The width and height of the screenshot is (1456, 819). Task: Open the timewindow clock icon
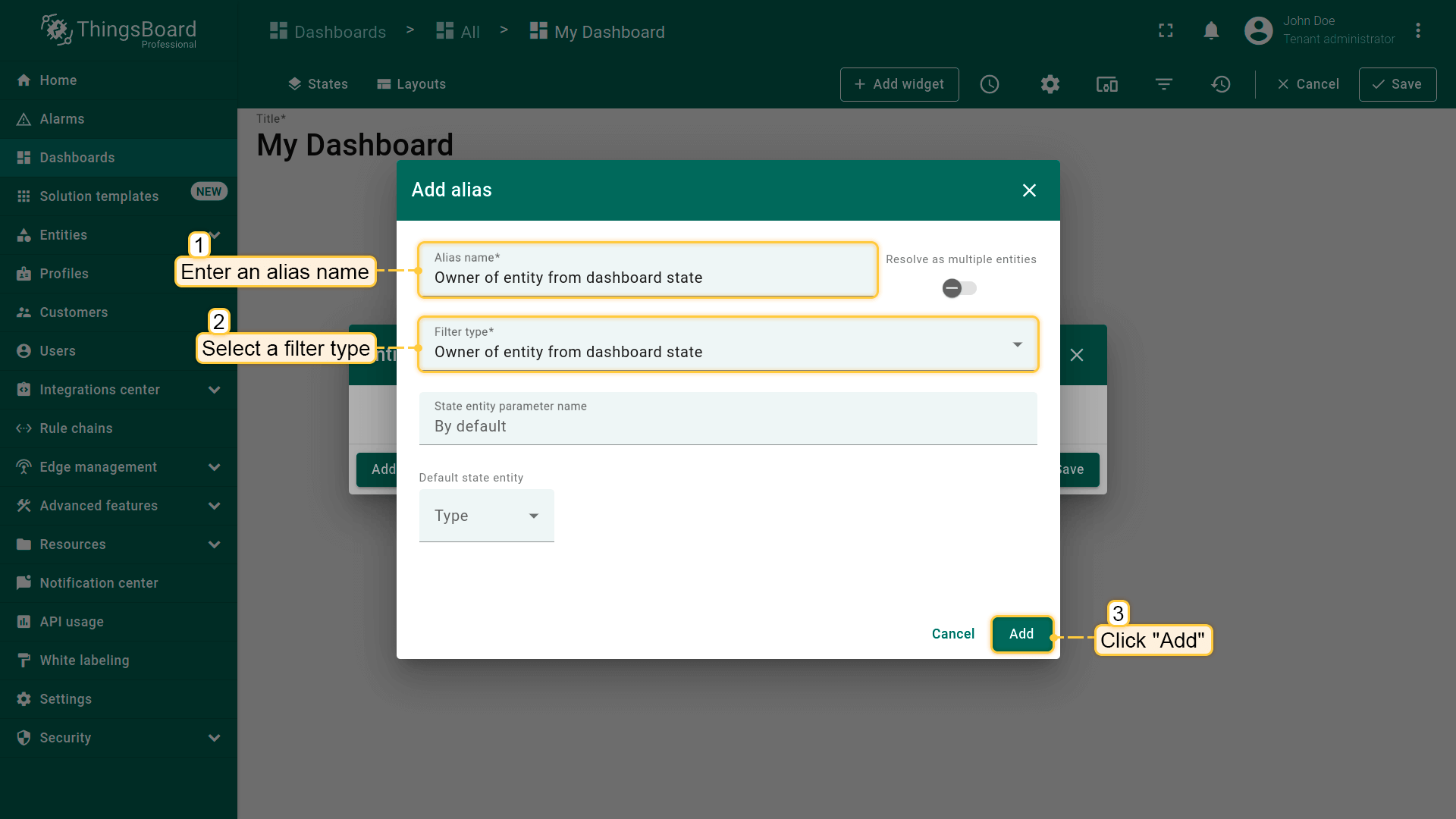pos(989,84)
